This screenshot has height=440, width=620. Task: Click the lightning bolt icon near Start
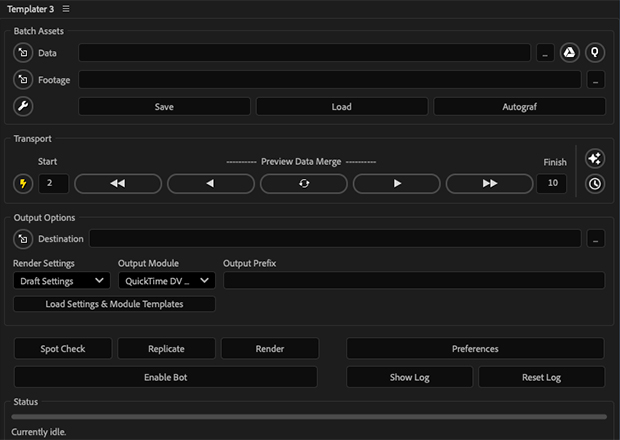(x=23, y=184)
